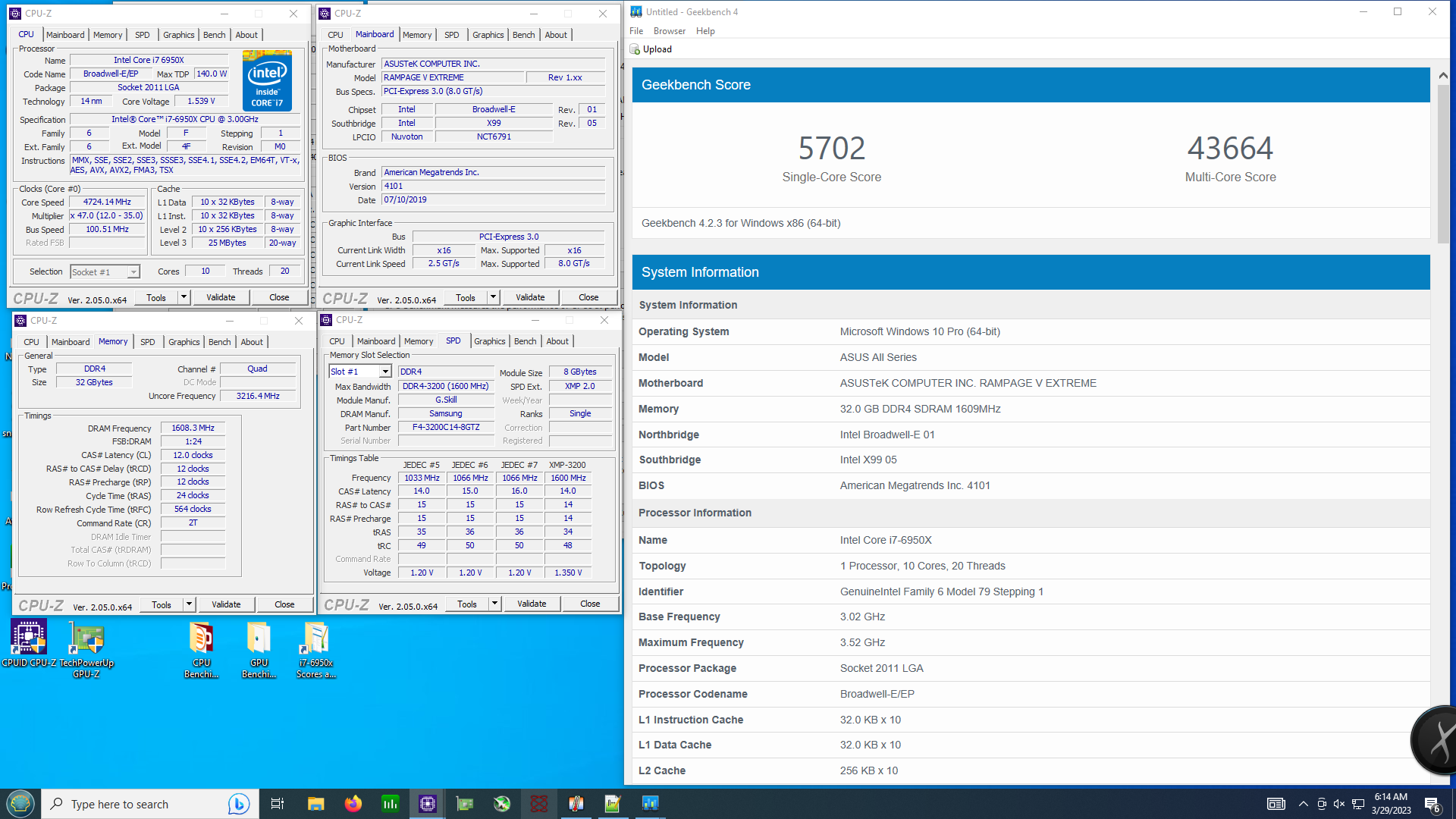Open the green notepad-style app on taskbar
This screenshot has width=1456, height=819.
[x=613, y=804]
